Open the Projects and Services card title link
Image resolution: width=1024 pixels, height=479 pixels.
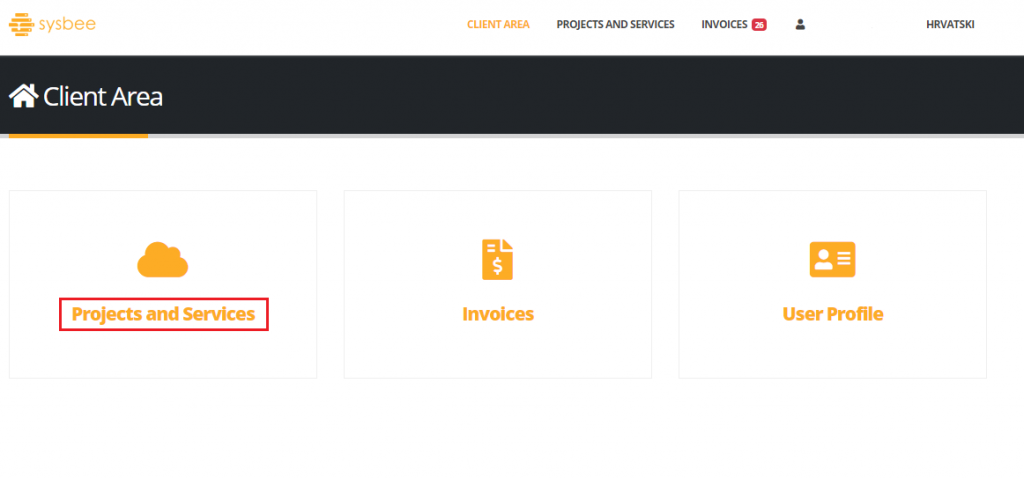[163, 314]
